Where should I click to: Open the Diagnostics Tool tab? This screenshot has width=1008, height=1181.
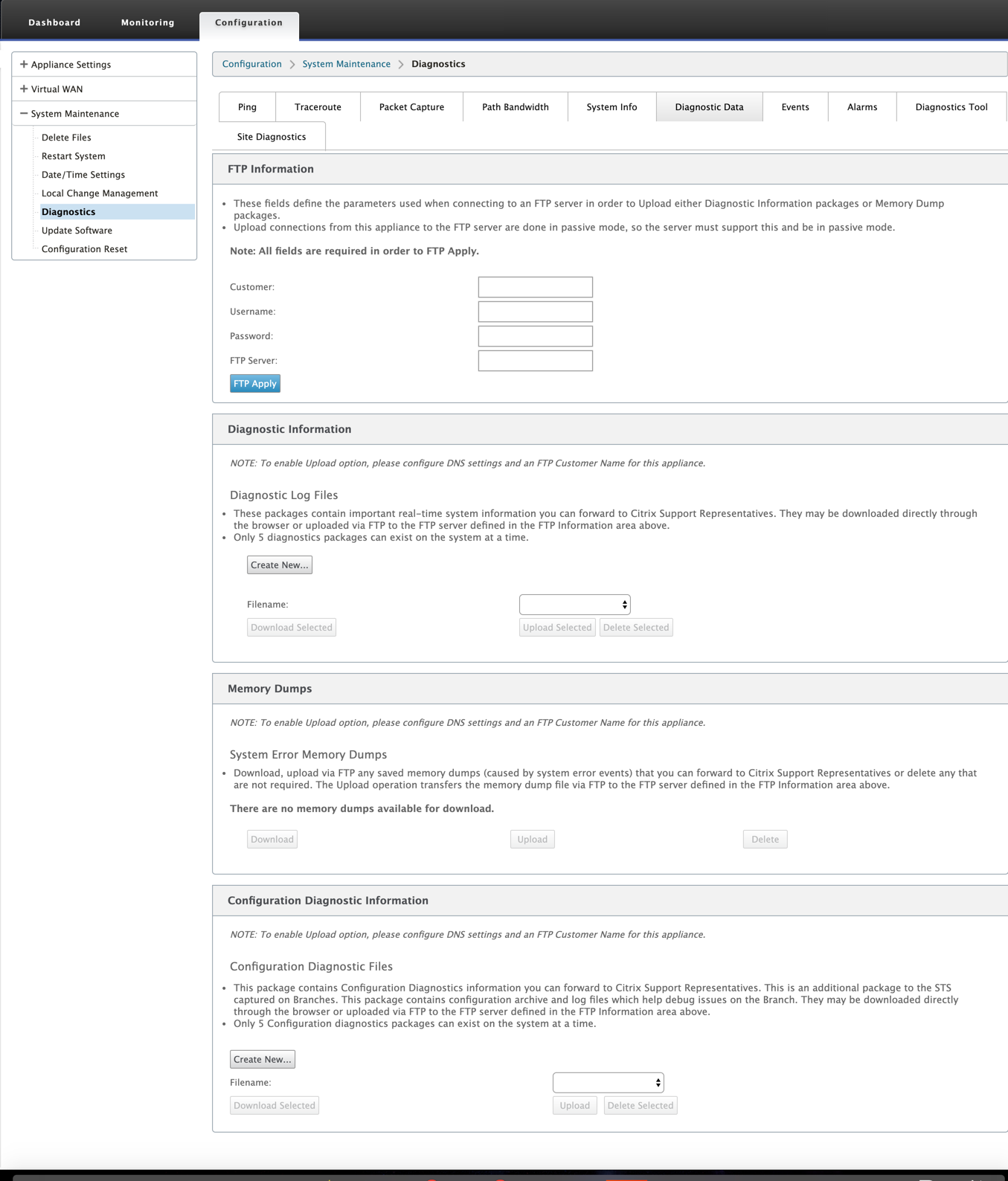coord(951,107)
